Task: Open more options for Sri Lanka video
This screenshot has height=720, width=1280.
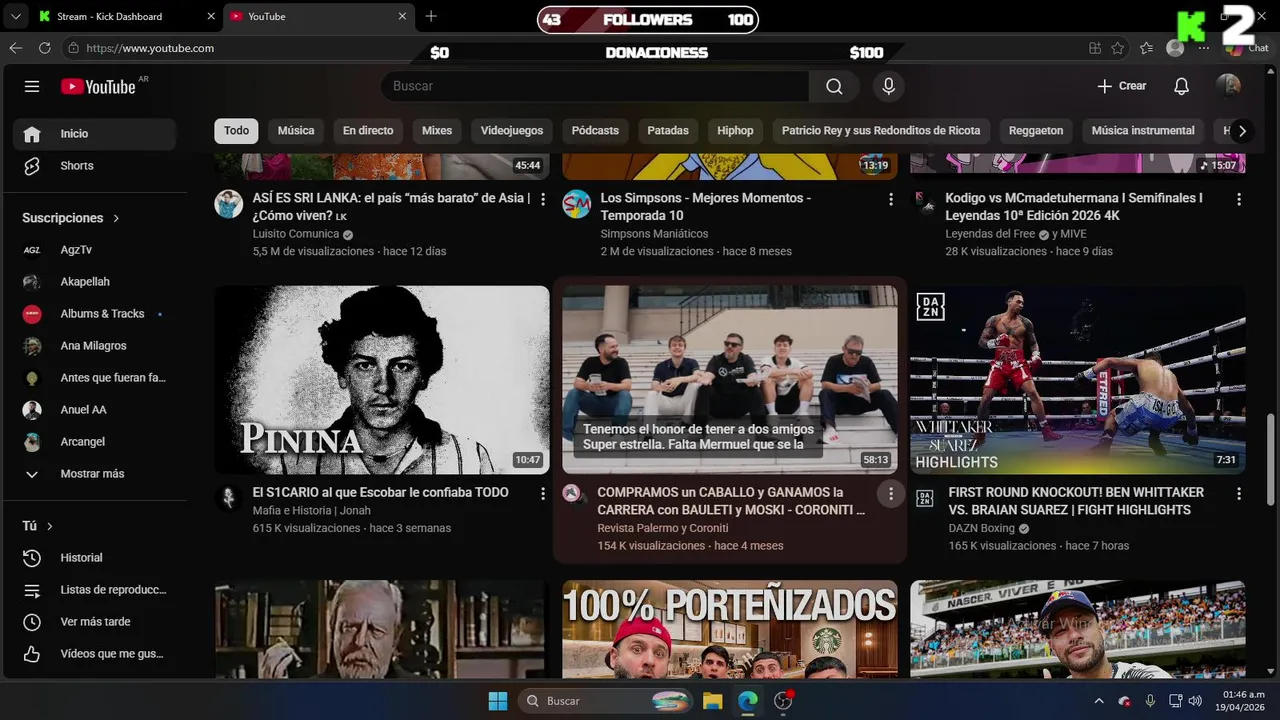Action: point(543,200)
